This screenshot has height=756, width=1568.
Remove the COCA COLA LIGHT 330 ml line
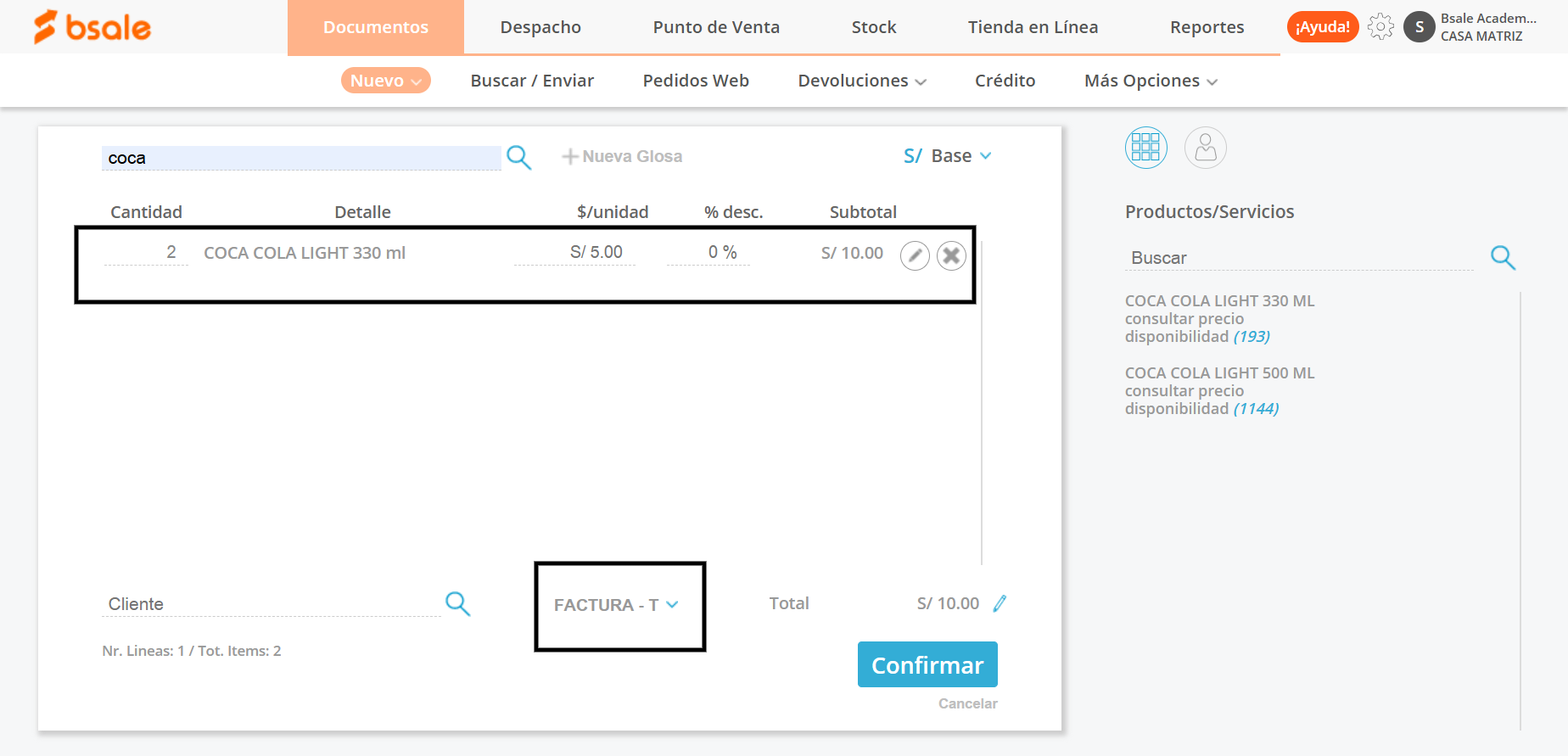pyautogui.click(x=951, y=255)
